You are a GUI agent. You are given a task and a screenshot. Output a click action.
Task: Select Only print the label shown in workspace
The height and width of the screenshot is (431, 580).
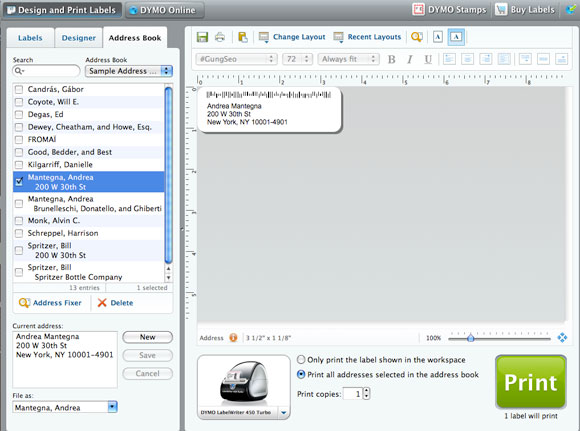point(301,360)
